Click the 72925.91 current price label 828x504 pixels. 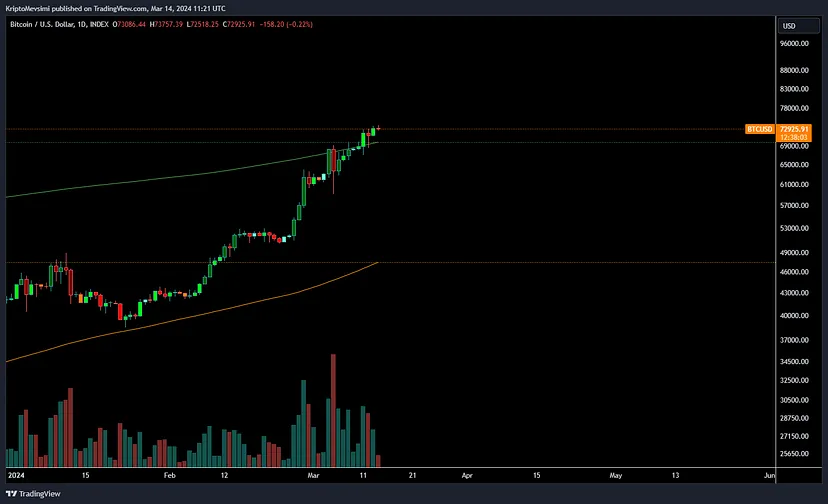[x=794, y=129]
